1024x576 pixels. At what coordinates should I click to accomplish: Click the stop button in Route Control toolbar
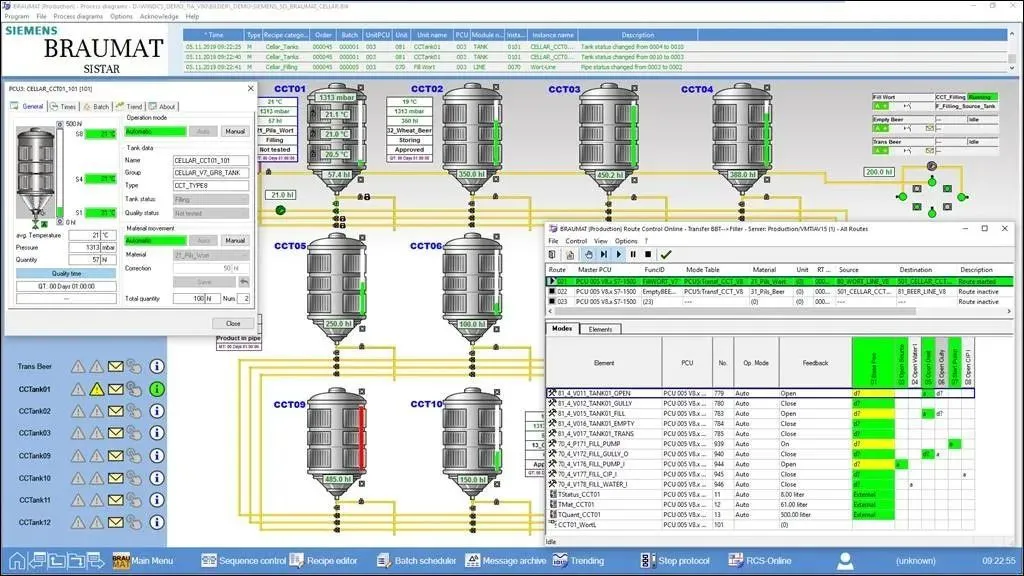click(648, 255)
